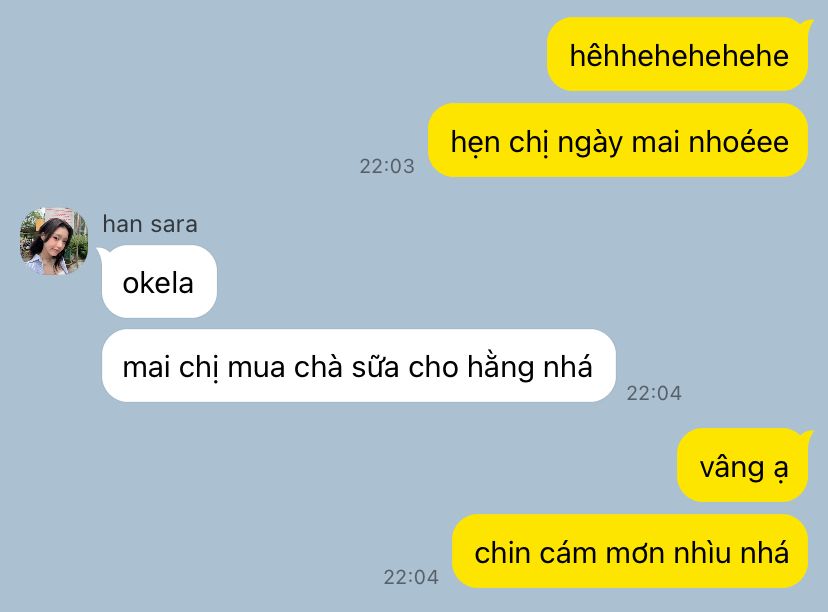The width and height of the screenshot is (828, 612).
Task: Click the tail of the hêhhehehehehe bubble
Action: 806,25
